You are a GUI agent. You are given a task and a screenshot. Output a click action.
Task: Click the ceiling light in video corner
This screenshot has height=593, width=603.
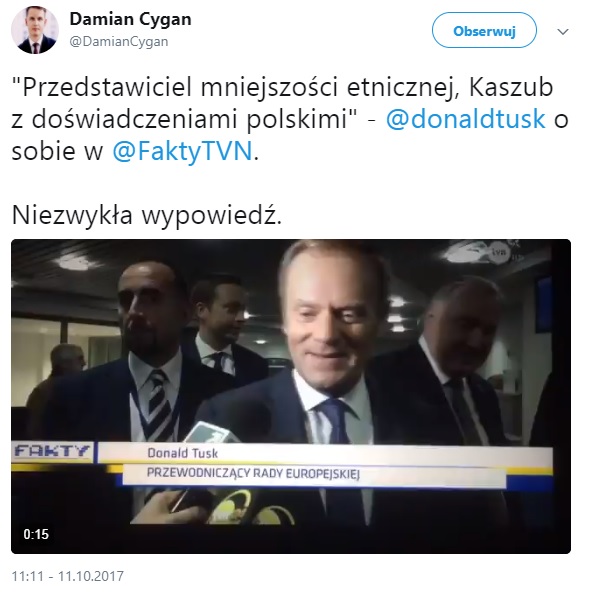coord(74,263)
